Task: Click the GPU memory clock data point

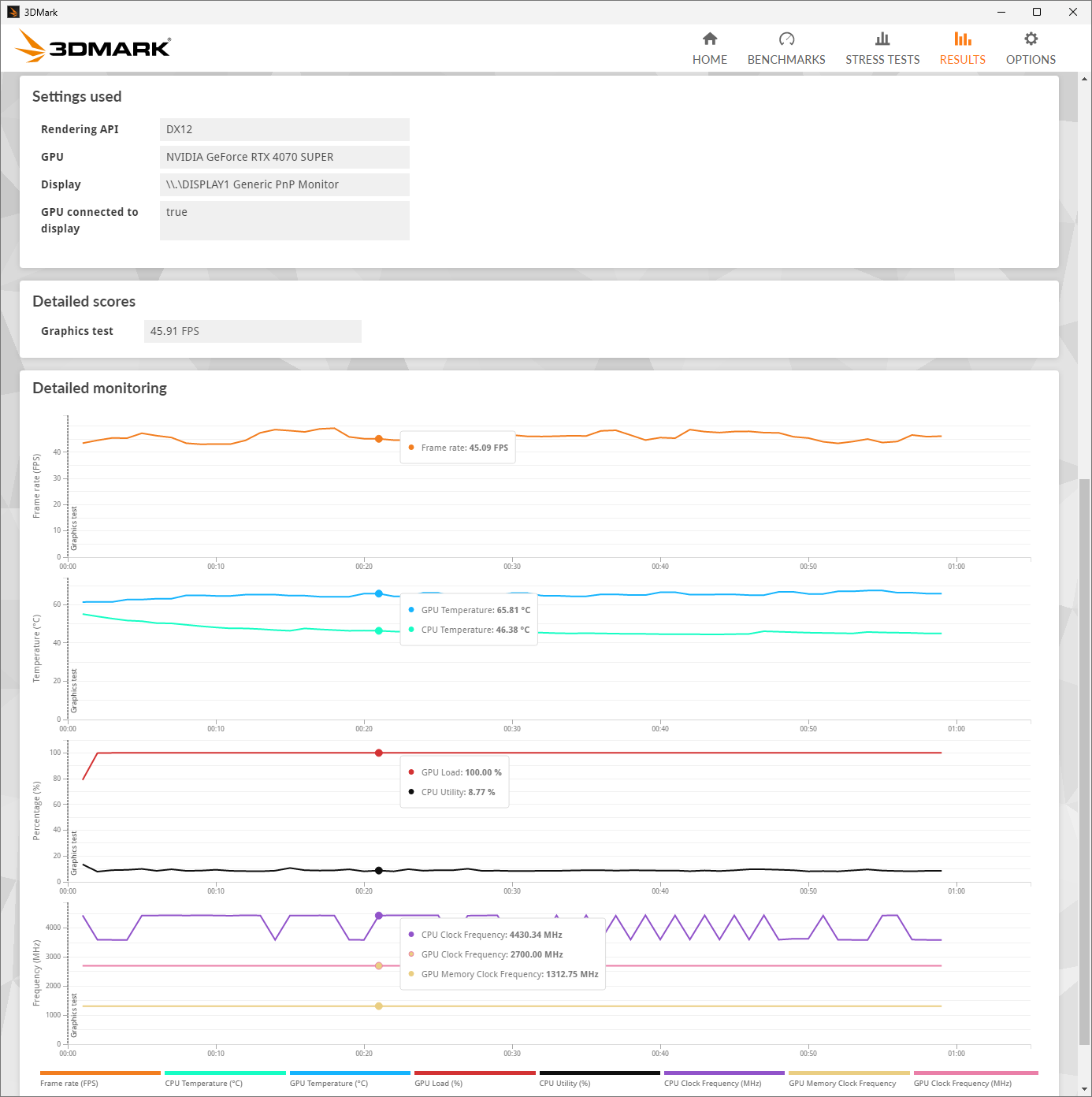Action: 379,1006
